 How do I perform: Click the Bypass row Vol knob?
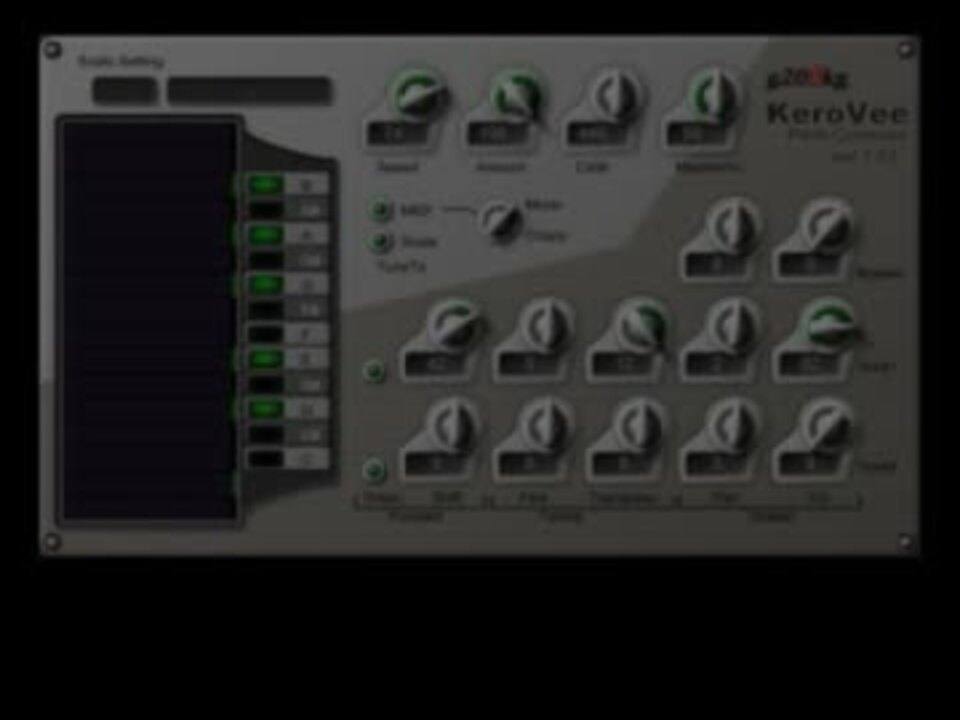coord(827,225)
